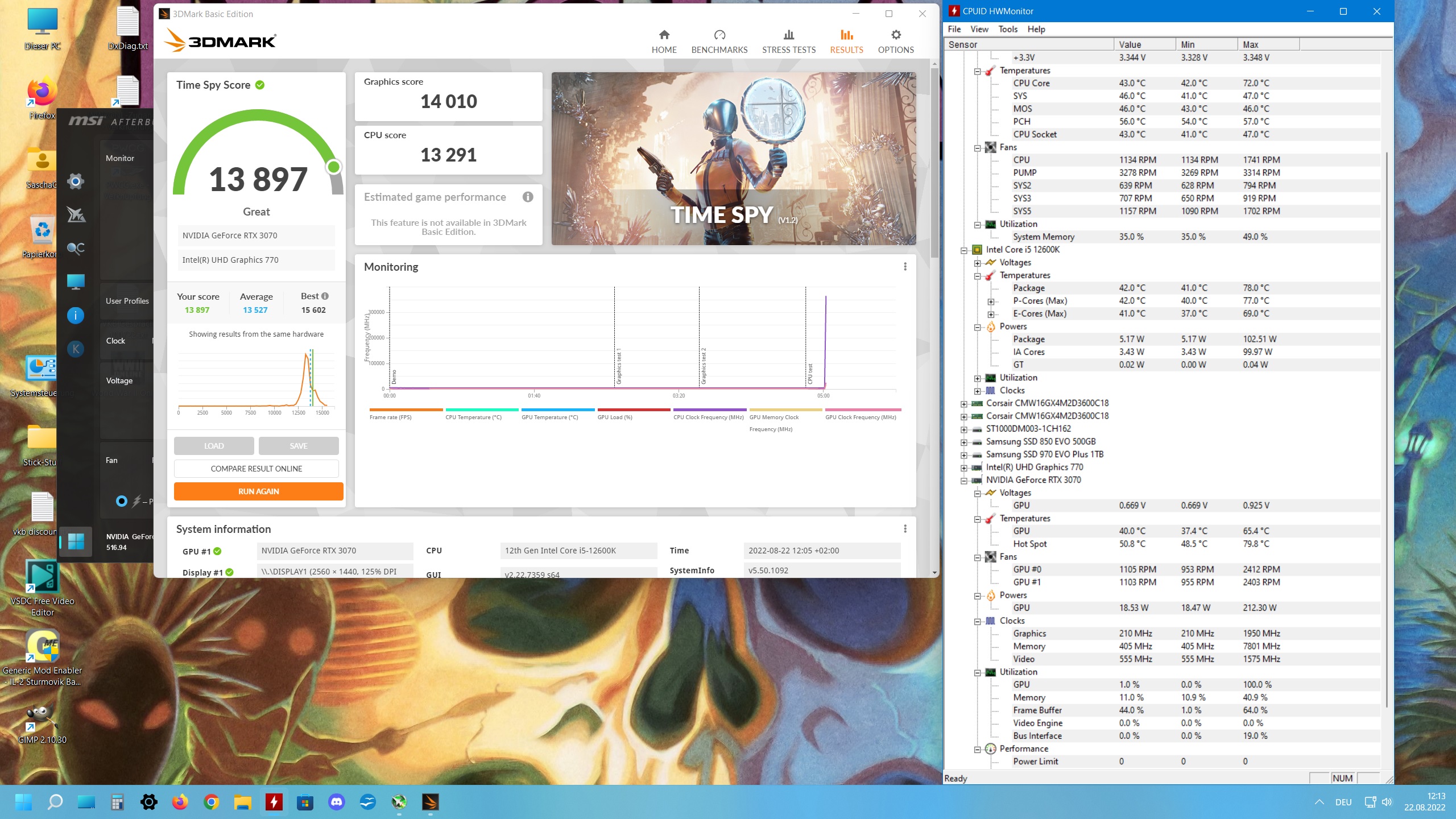The image size is (1456, 819).
Task: Open the 3DMark HOME page
Action: pyautogui.click(x=664, y=42)
